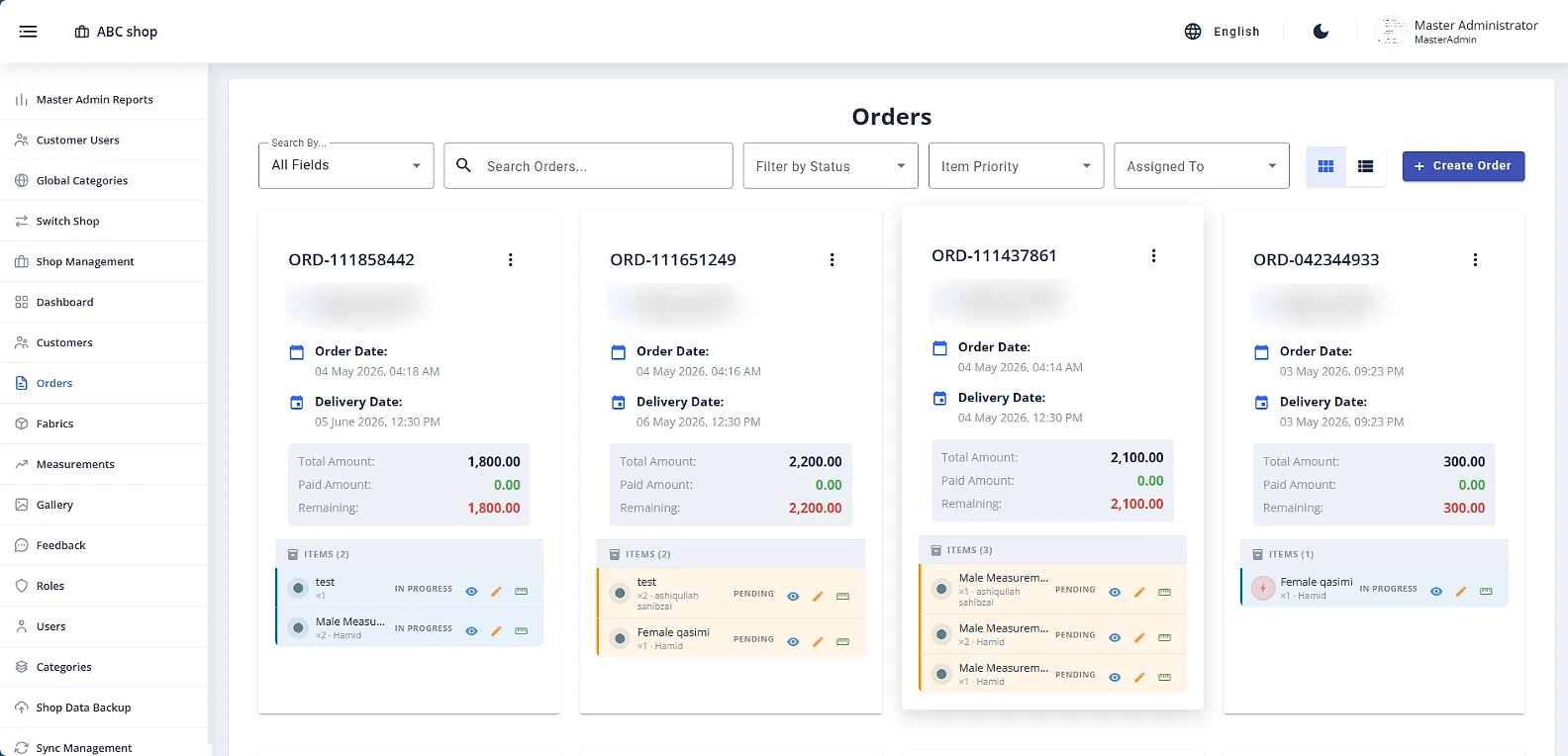Open Measurements in sidebar
This screenshot has width=1568, height=756.
104,464
